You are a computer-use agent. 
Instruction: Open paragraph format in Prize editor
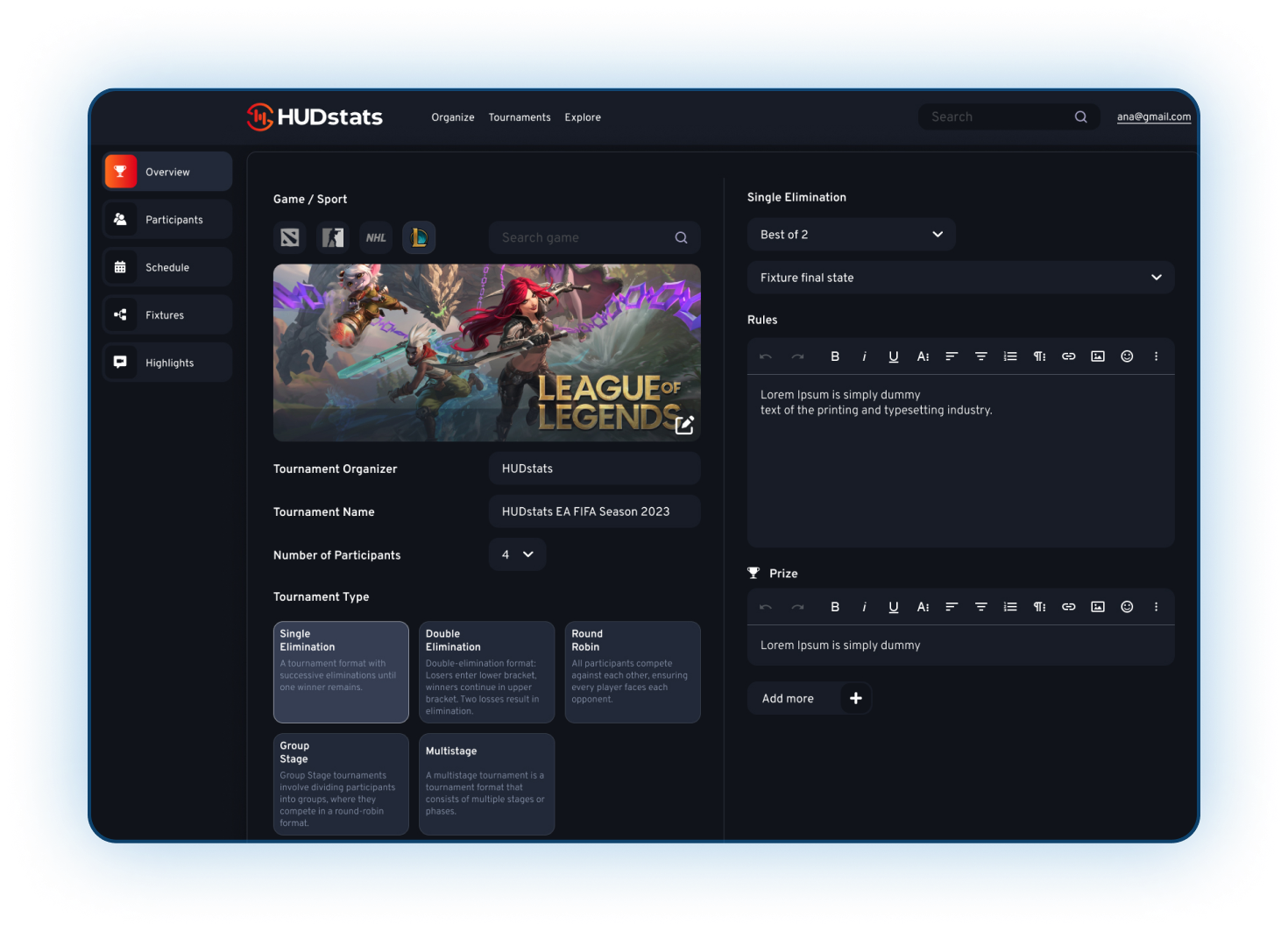pyautogui.click(x=1039, y=607)
